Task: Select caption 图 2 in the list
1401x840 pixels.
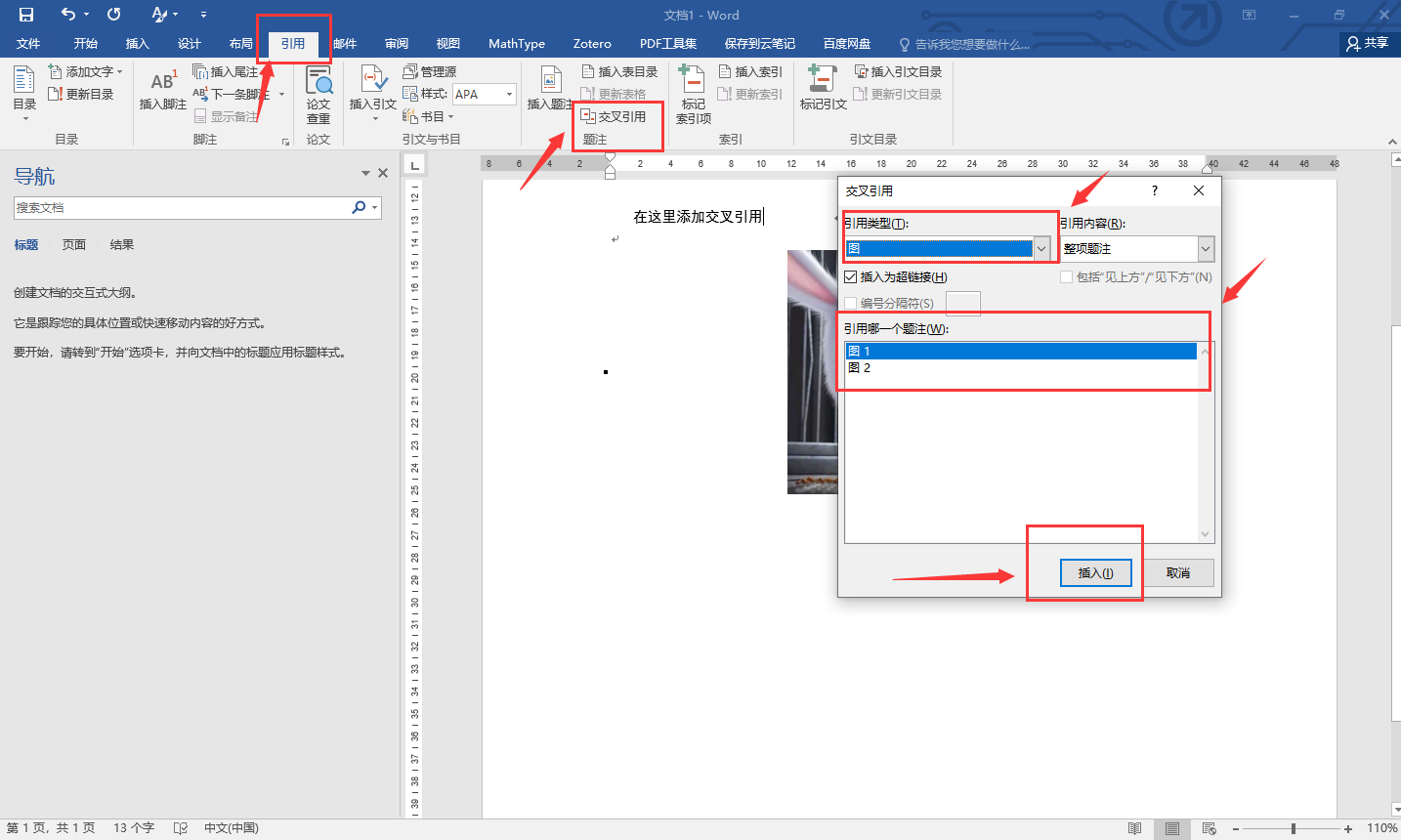Action: click(x=1021, y=368)
